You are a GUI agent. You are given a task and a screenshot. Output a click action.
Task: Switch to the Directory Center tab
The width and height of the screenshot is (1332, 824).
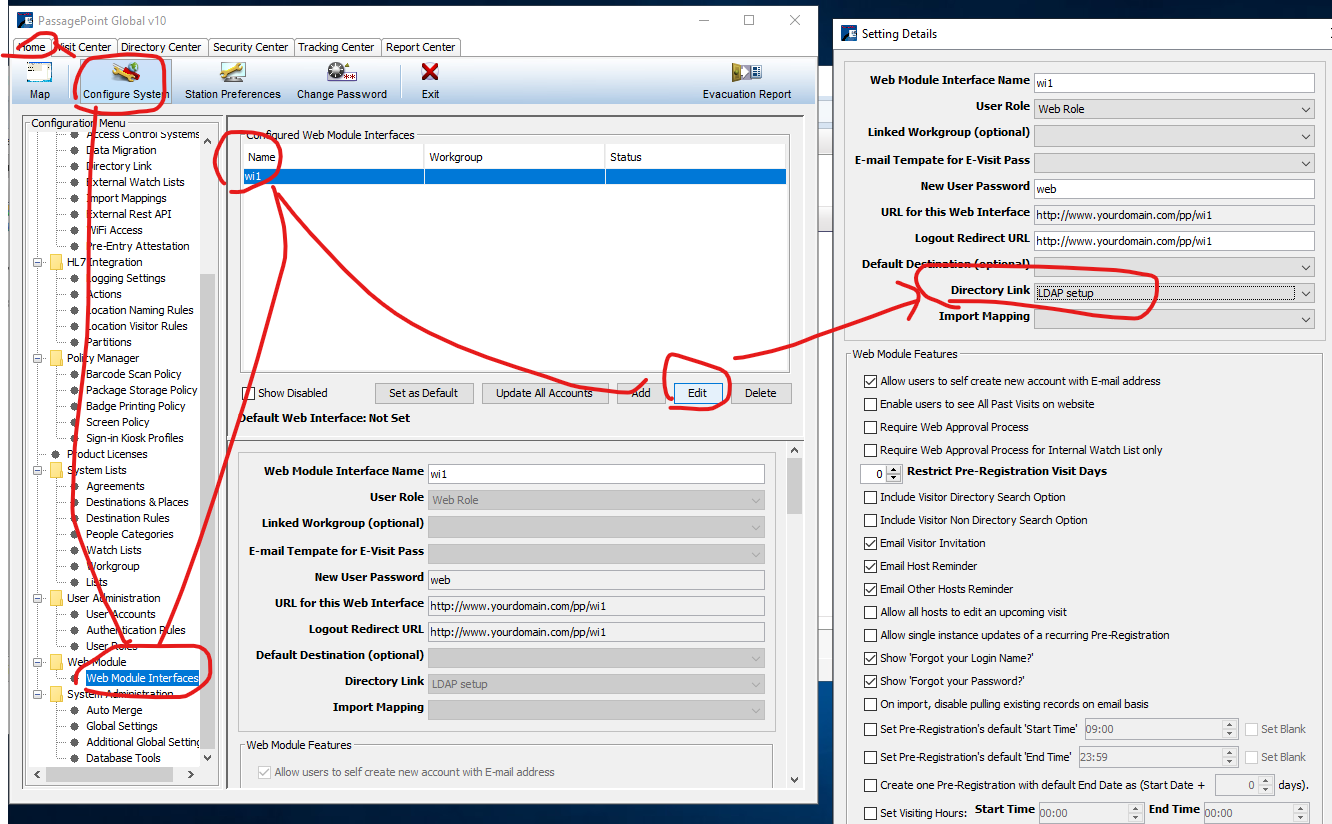coord(161,47)
